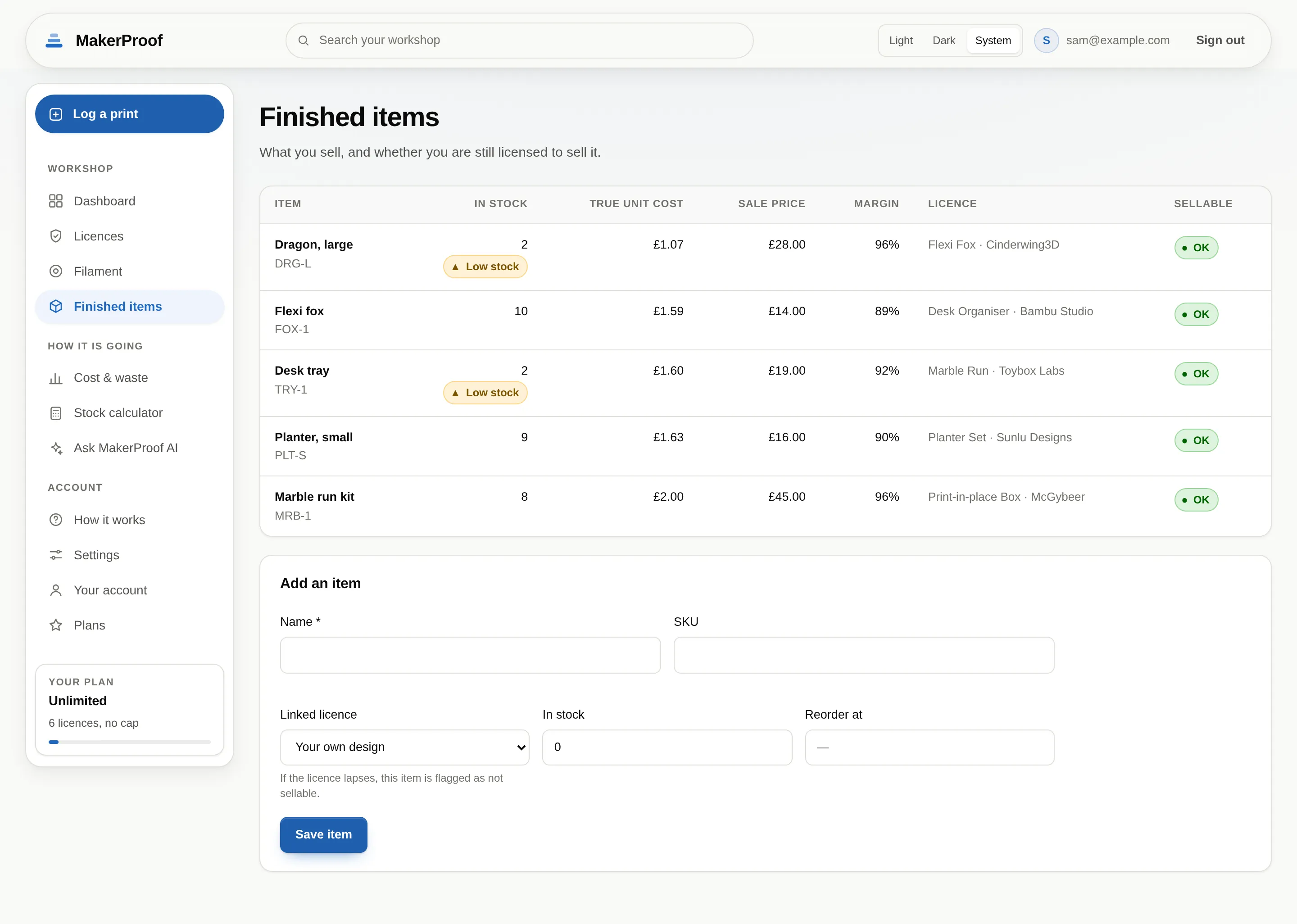Click the Settings sliders icon
Viewport: 1297px width, 924px height.
[56, 555]
